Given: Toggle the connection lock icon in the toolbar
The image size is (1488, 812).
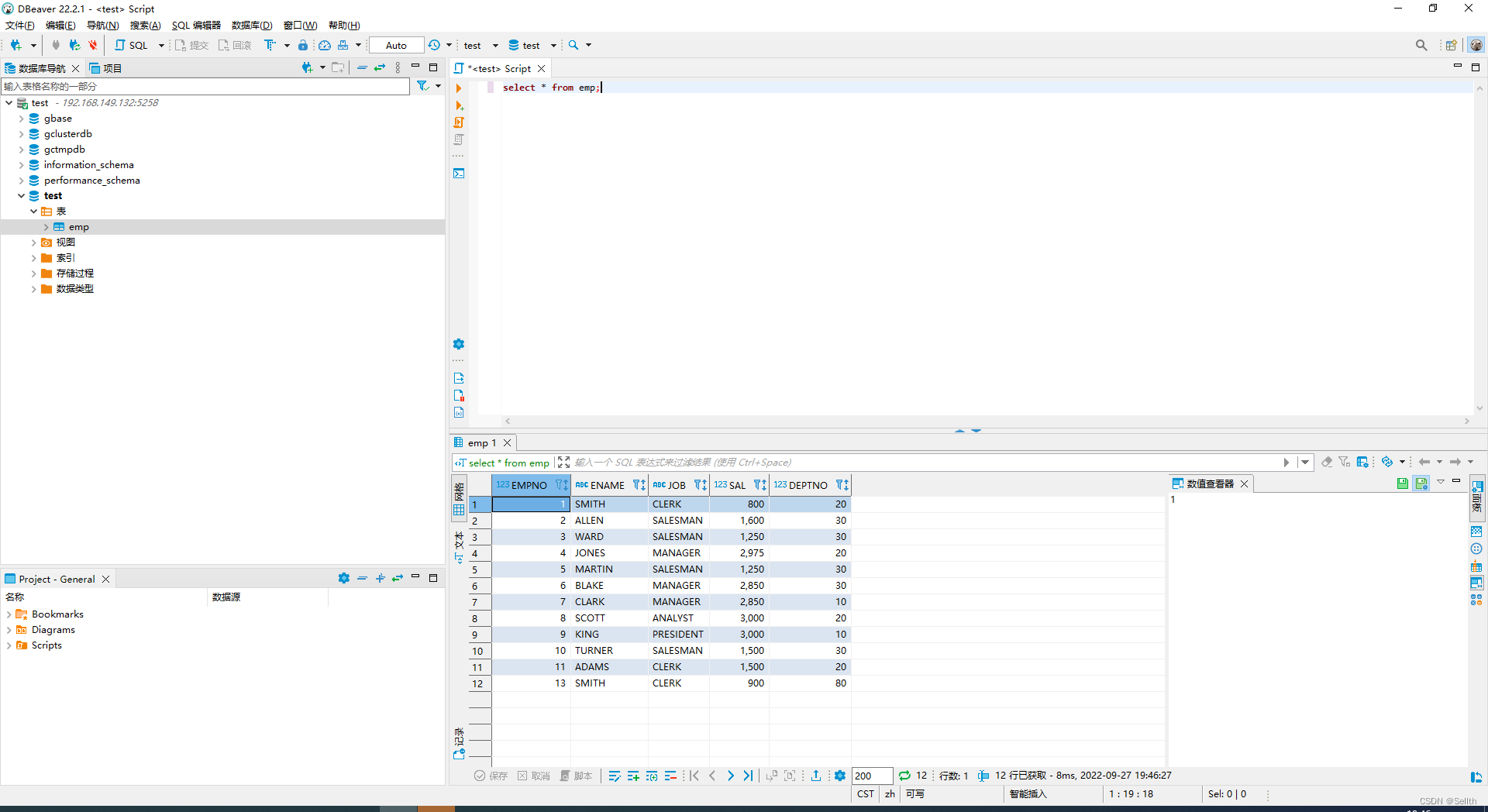Looking at the screenshot, I should tap(303, 45).
